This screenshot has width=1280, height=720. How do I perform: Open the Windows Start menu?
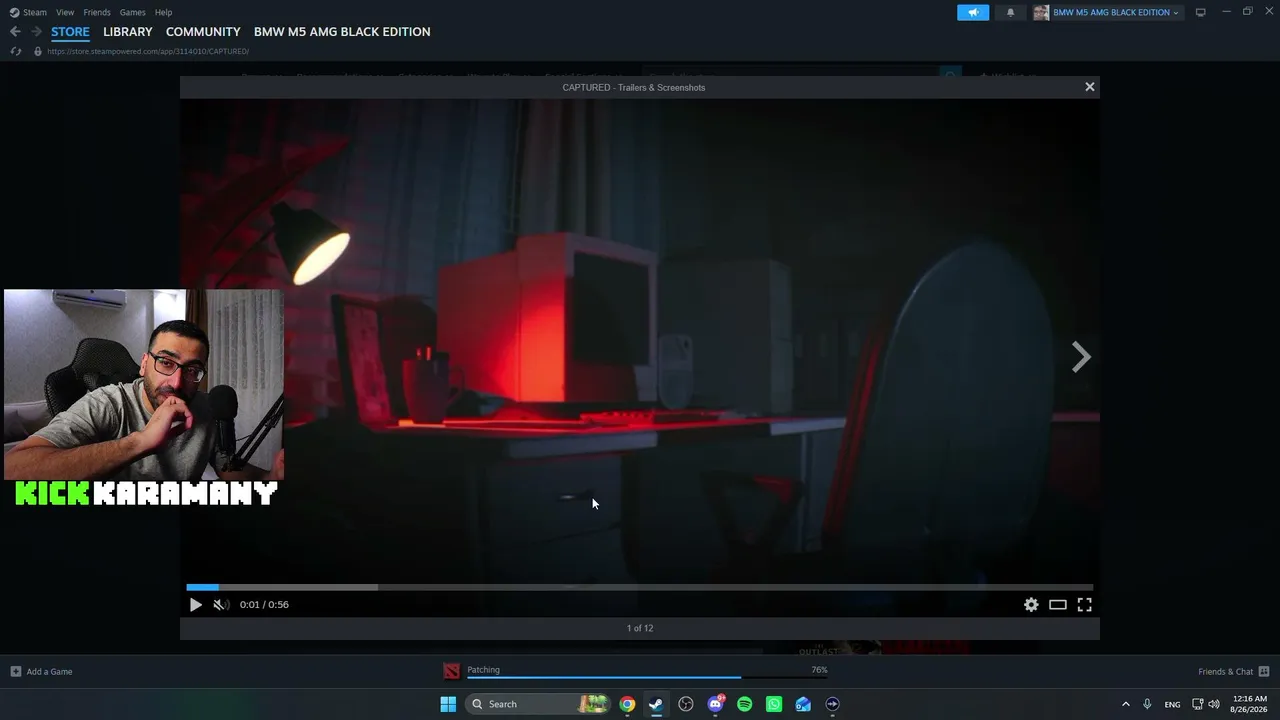(x=448, y=704)
